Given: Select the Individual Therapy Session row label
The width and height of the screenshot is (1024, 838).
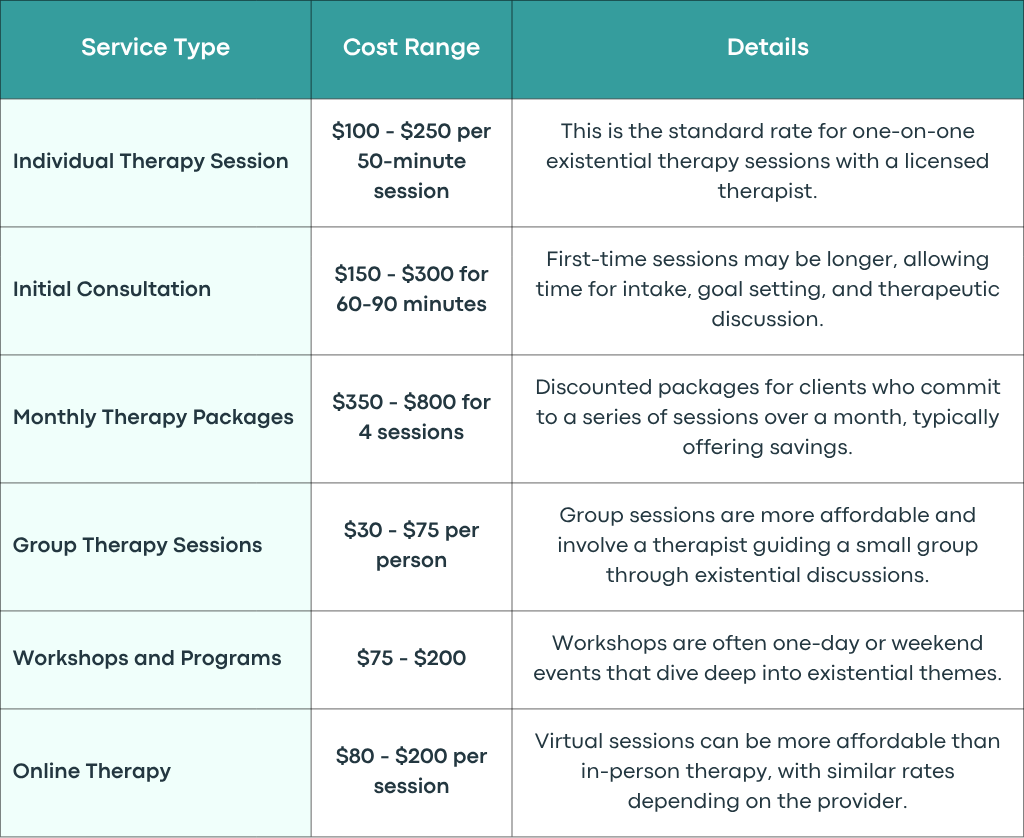Looking at the screenshot, I should [151, 161].
